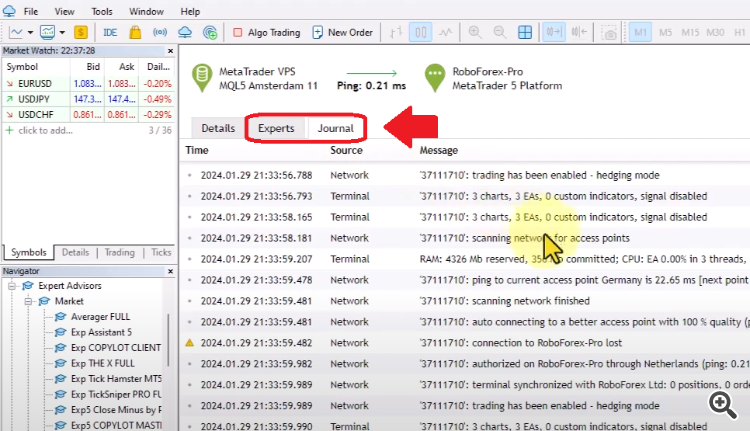
Task: Switch to the Trading tab
Action: point(120,253)
